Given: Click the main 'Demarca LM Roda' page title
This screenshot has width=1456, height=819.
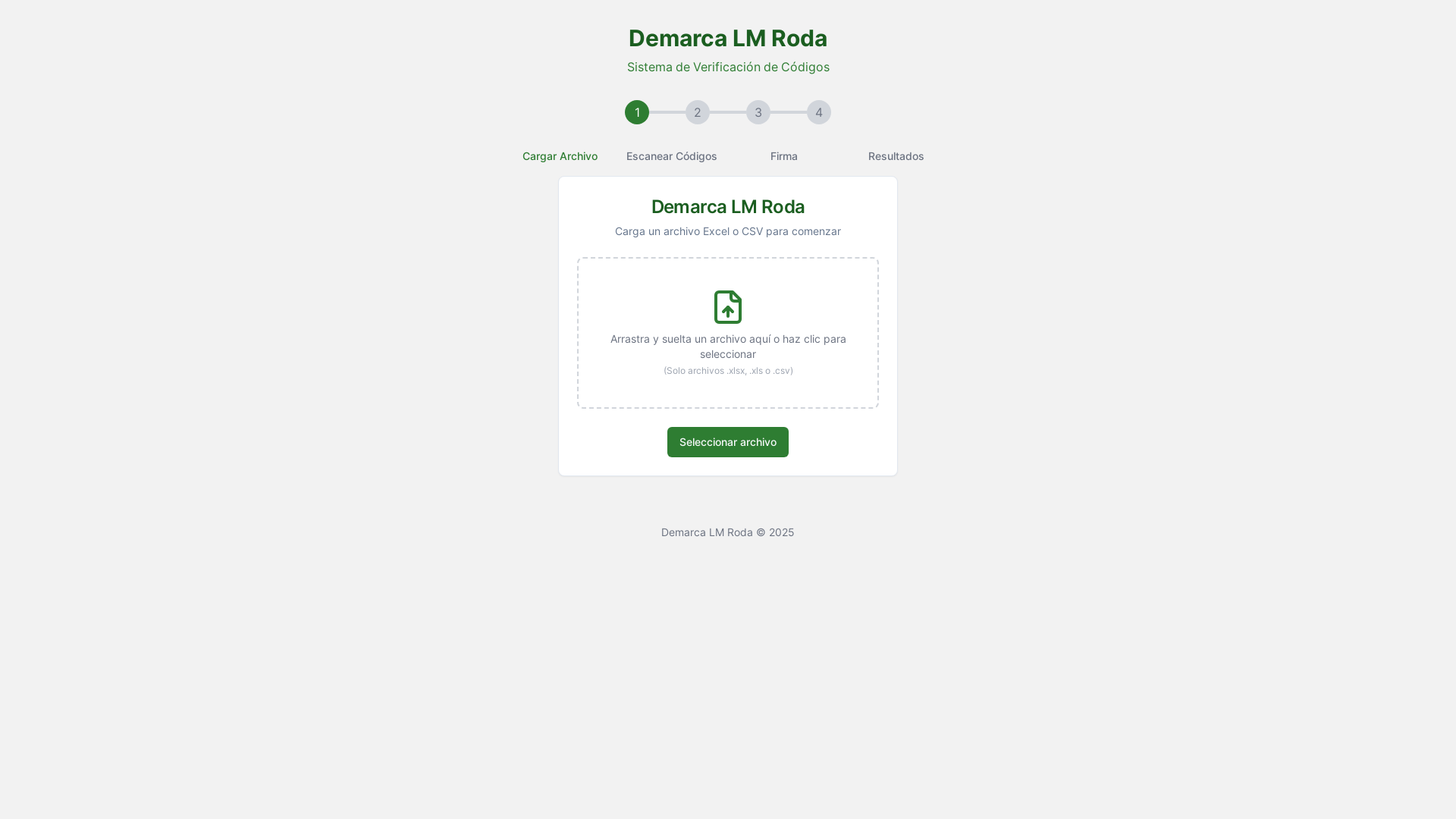Looking at the screenshot, I should (728, 38).
